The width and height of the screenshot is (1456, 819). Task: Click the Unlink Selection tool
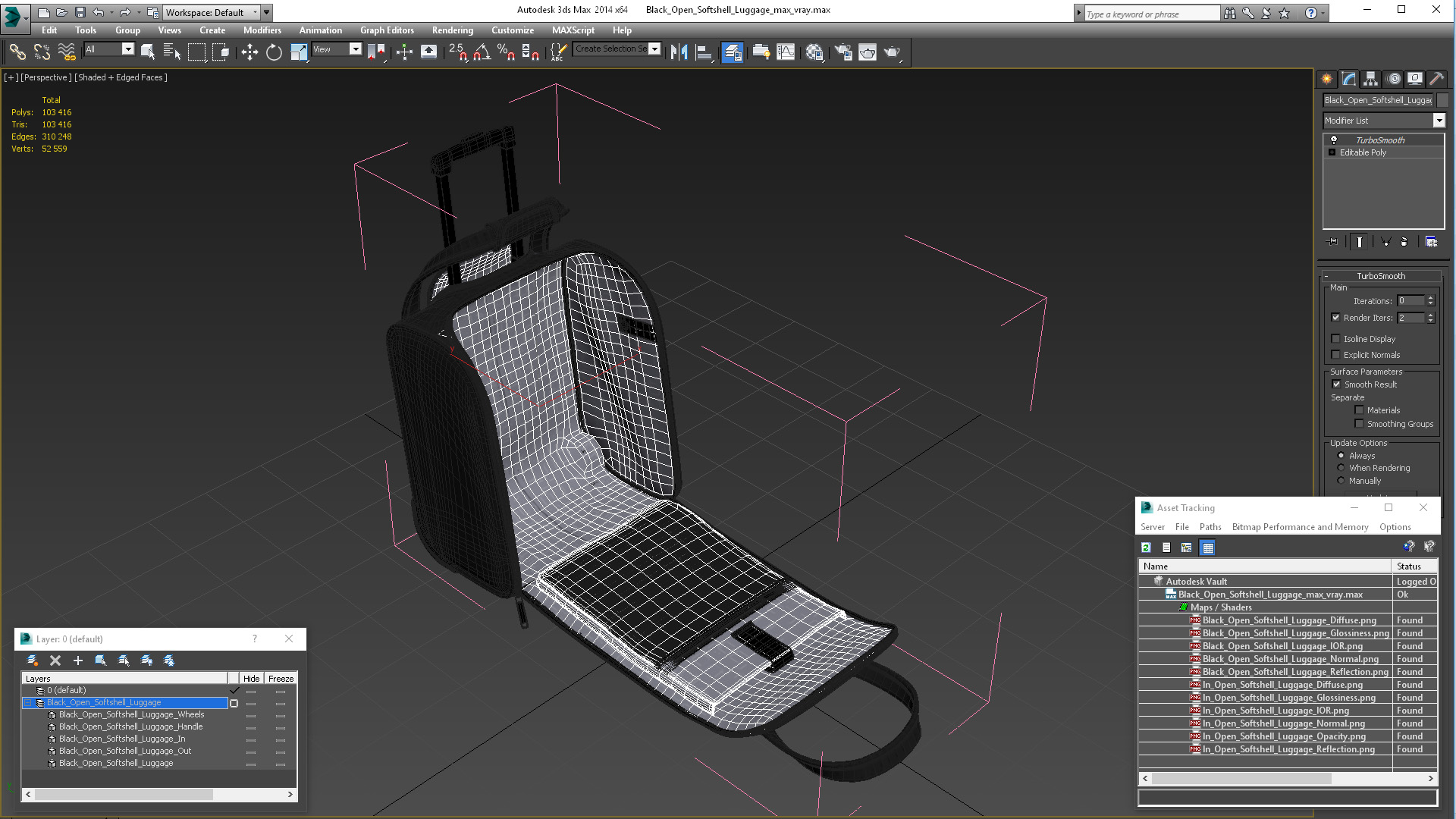tap(42, 52)
